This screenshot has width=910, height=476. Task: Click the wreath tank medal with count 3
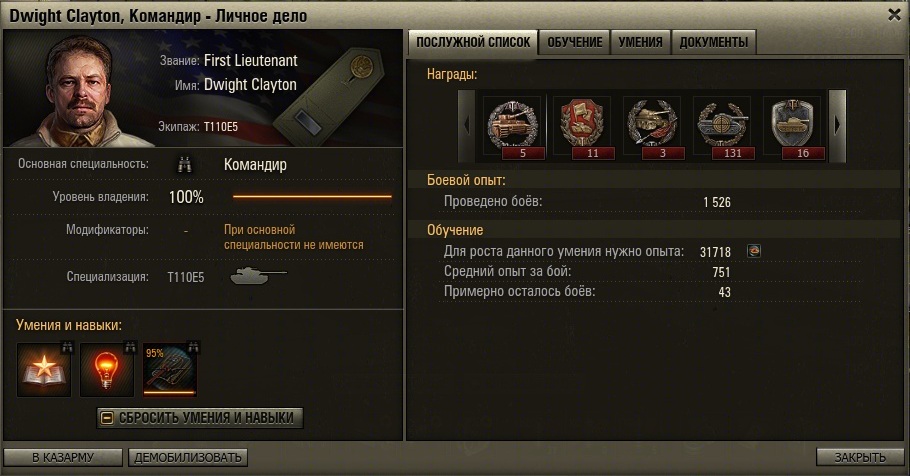click(x=653, y=127)
